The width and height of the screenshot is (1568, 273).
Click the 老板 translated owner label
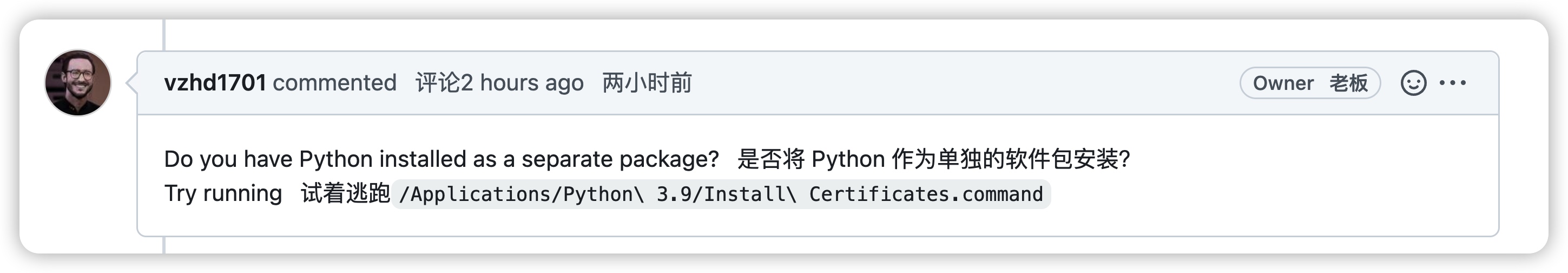1348,83
